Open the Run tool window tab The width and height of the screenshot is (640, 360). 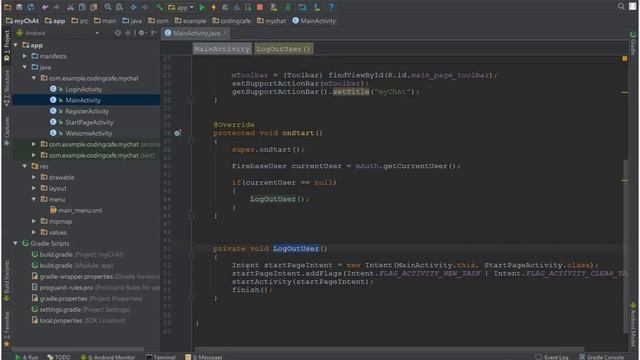point(27,357)
